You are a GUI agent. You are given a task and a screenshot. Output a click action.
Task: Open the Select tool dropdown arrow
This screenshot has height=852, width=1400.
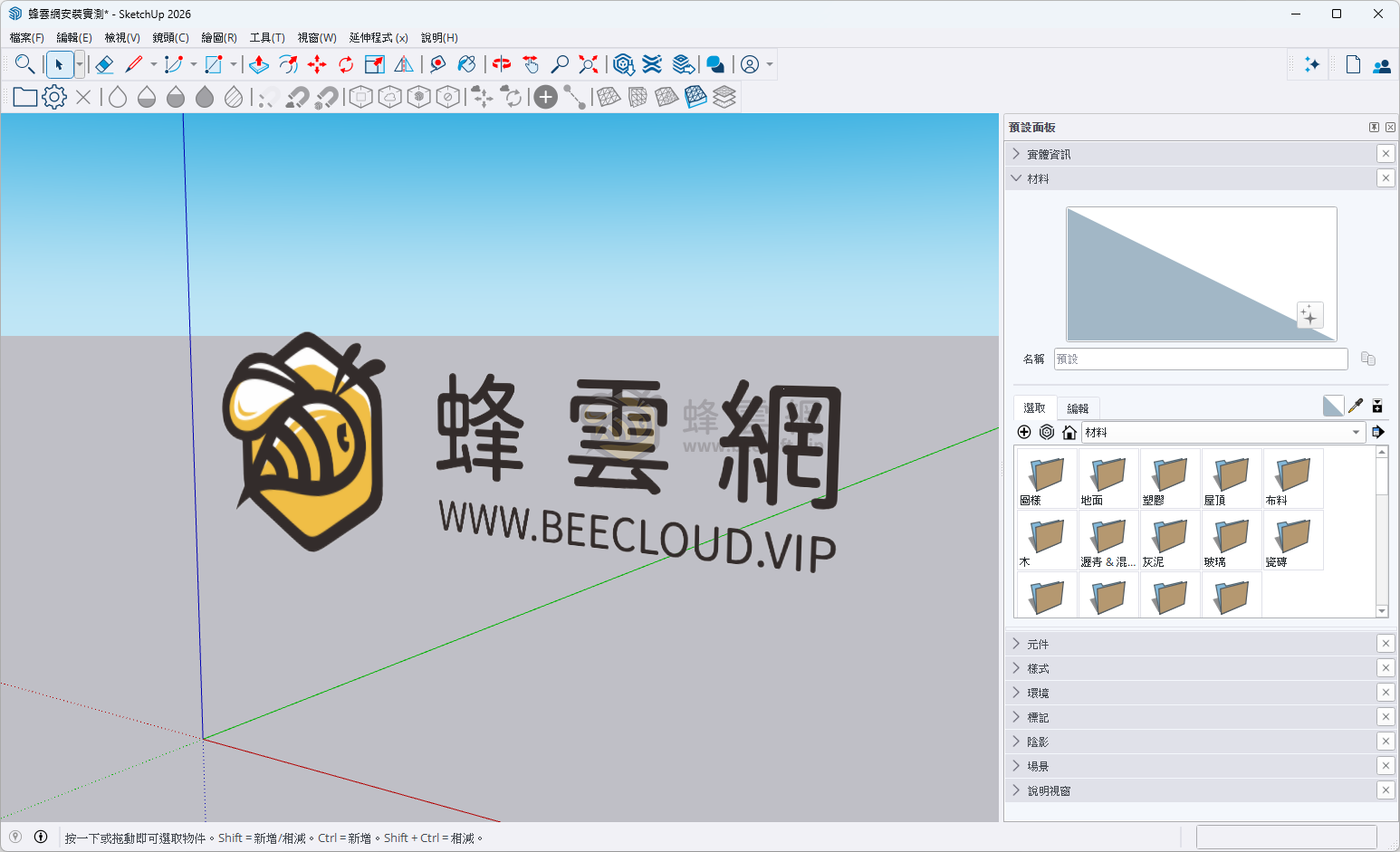click(80, 64)
